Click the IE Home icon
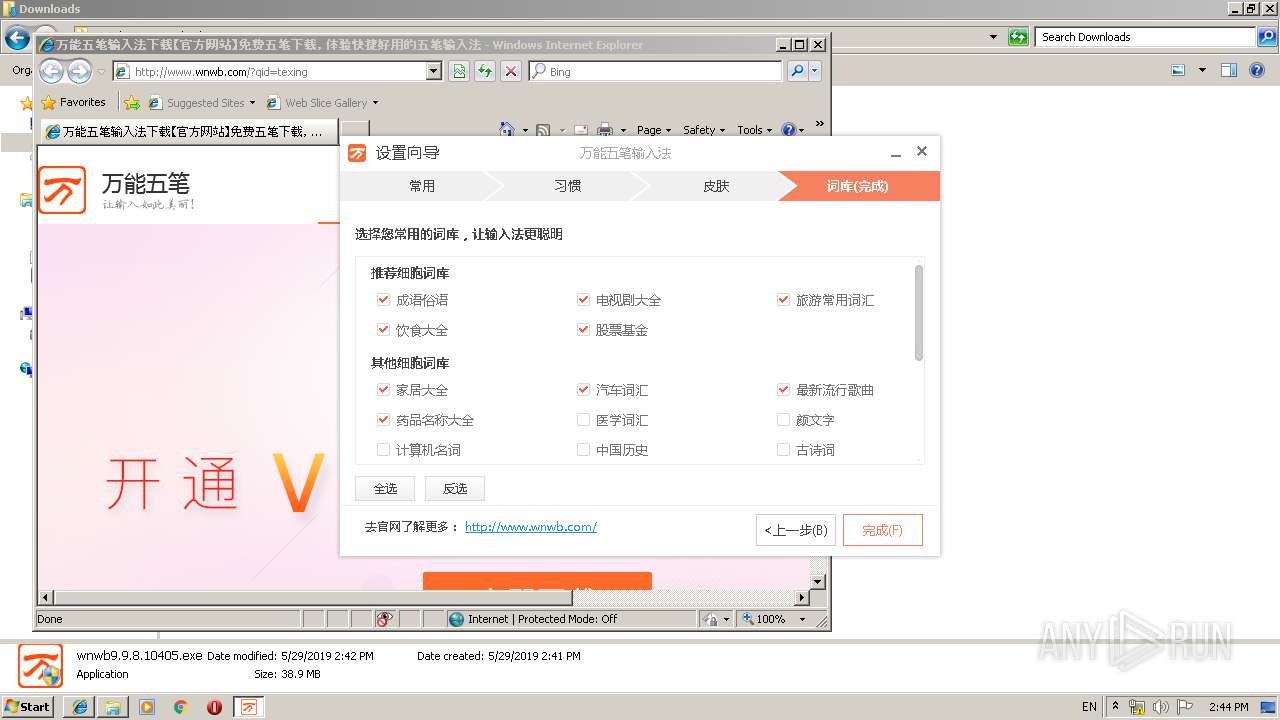 tap(507, 130)
